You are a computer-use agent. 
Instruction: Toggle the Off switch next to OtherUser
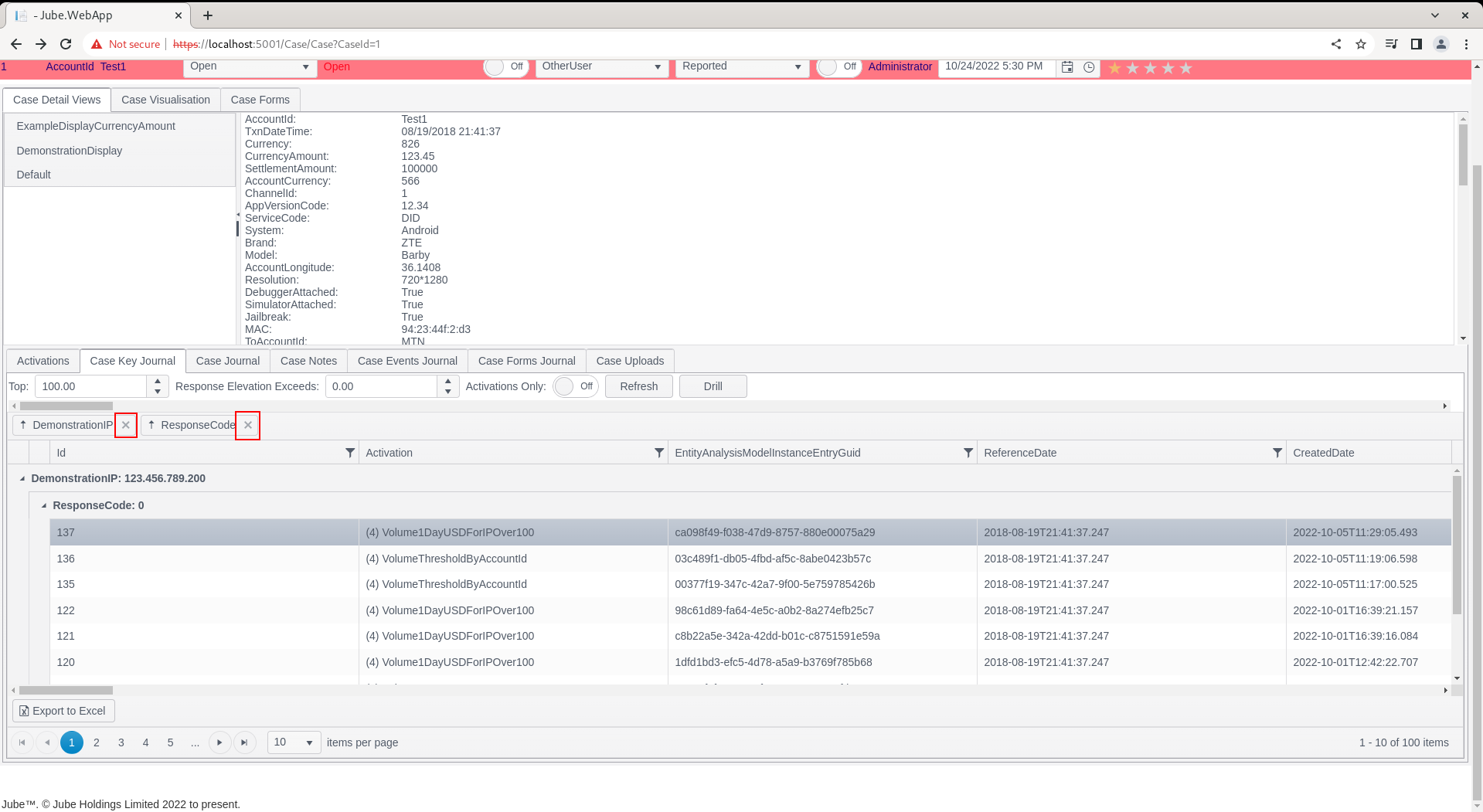click(506, 66)
